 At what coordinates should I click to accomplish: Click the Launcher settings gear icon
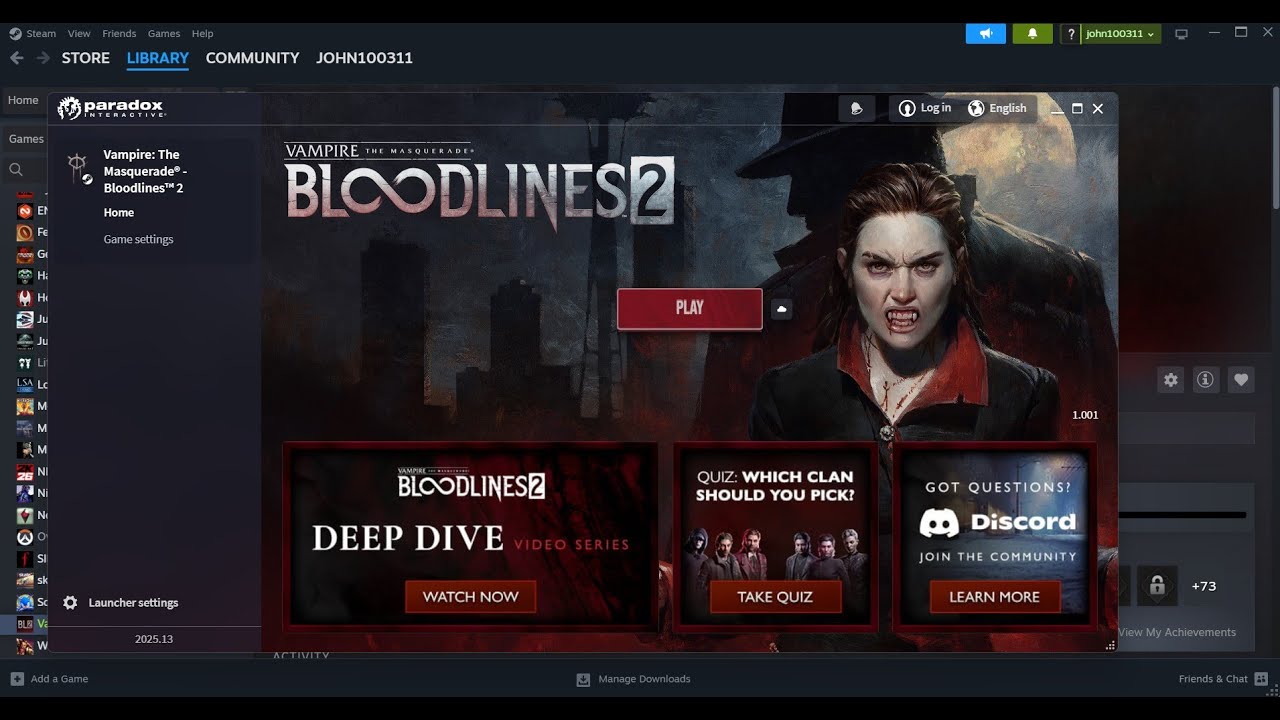coord(70,603)
